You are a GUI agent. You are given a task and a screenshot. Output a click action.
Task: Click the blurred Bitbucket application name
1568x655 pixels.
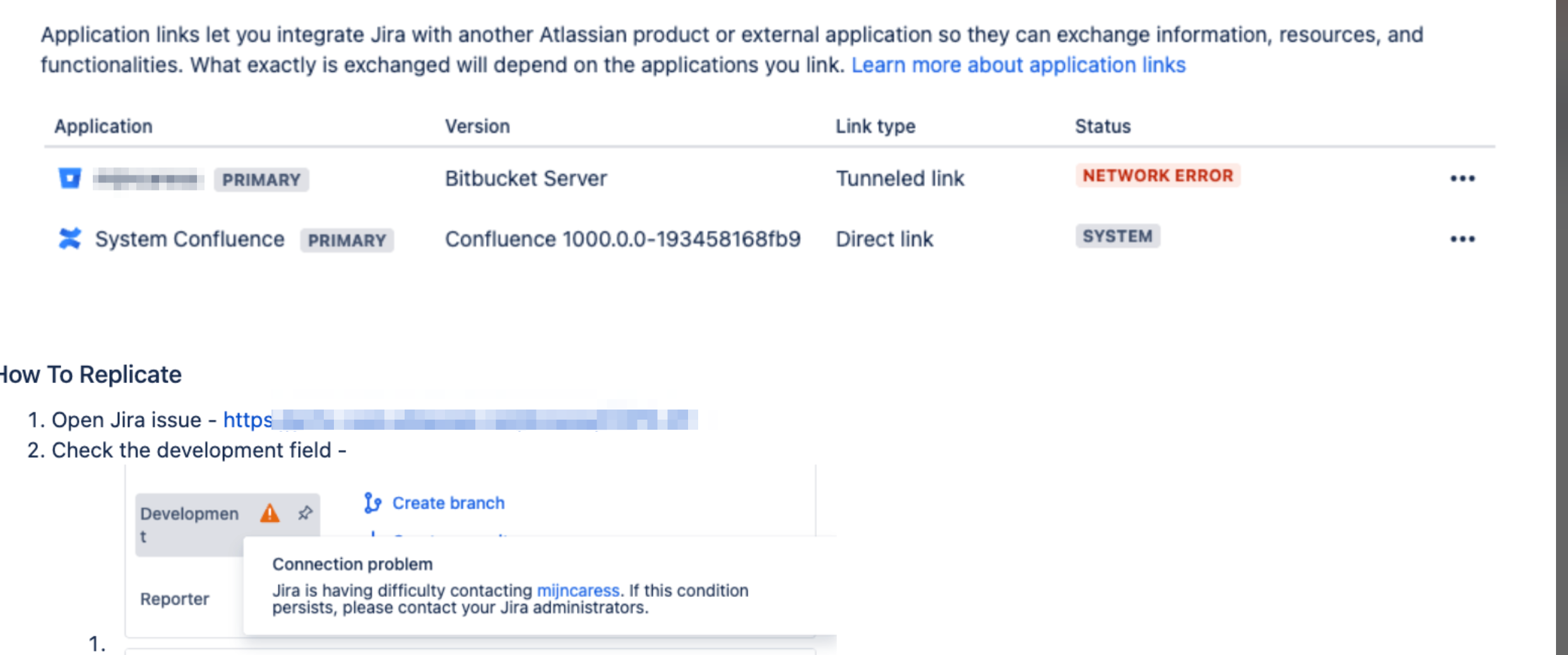(148, 179)
